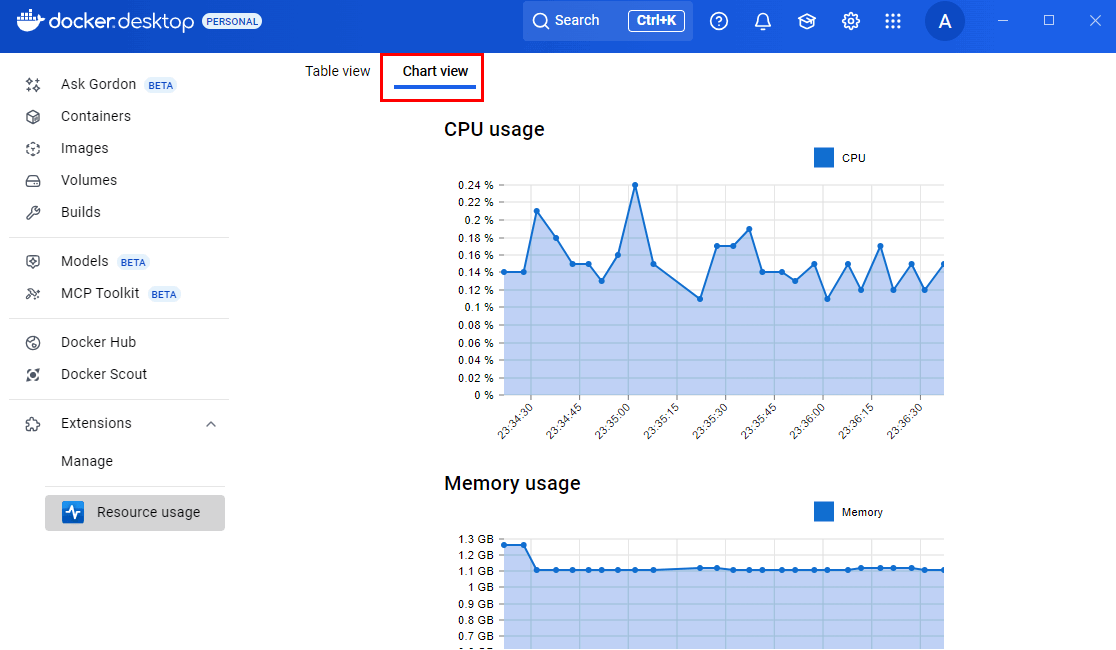Image resolution: width=1116 pixels, height=650 pixels.
Task: Click the Volumes drive icon
Action: 33,181
